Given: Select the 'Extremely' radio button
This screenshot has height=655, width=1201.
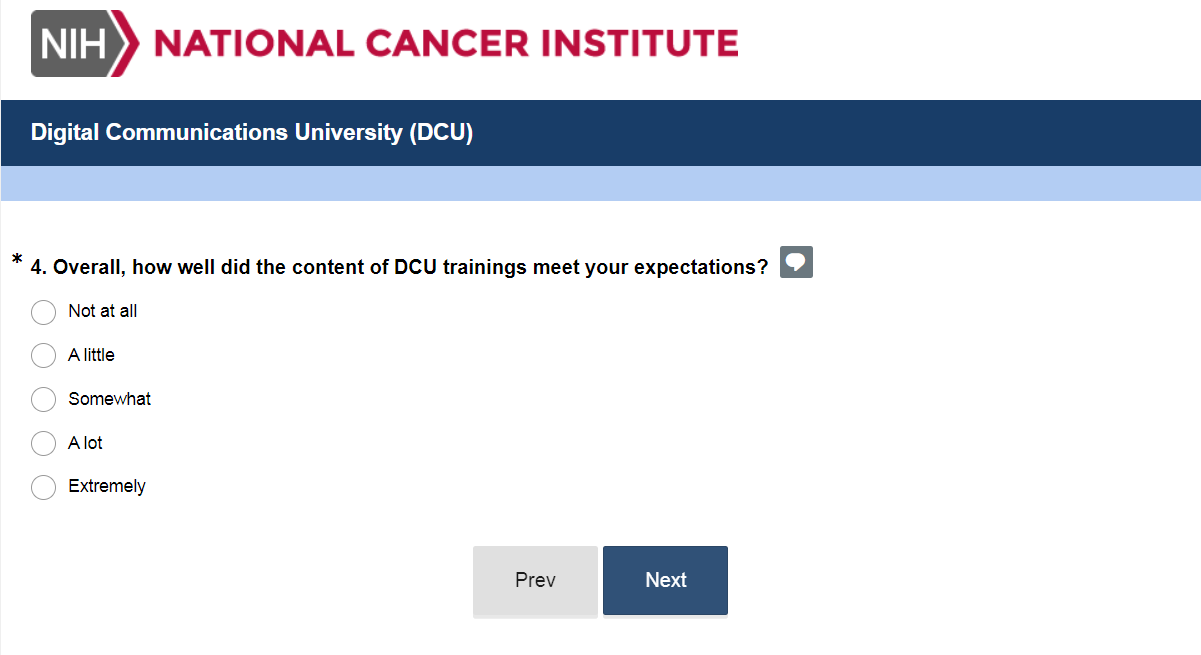Looking at the screenshot, I should [43, 487].
